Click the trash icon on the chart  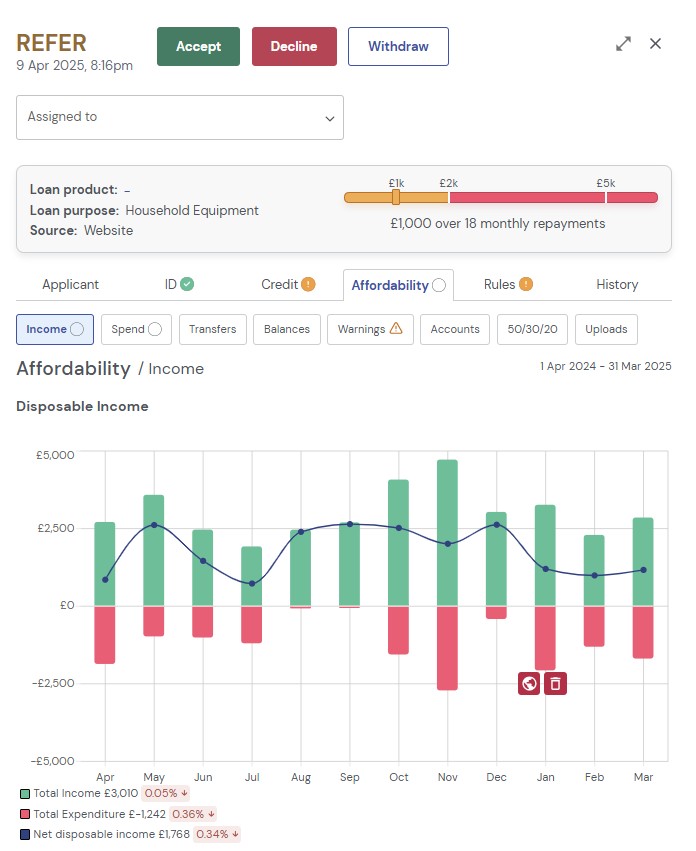pos(555,683)
